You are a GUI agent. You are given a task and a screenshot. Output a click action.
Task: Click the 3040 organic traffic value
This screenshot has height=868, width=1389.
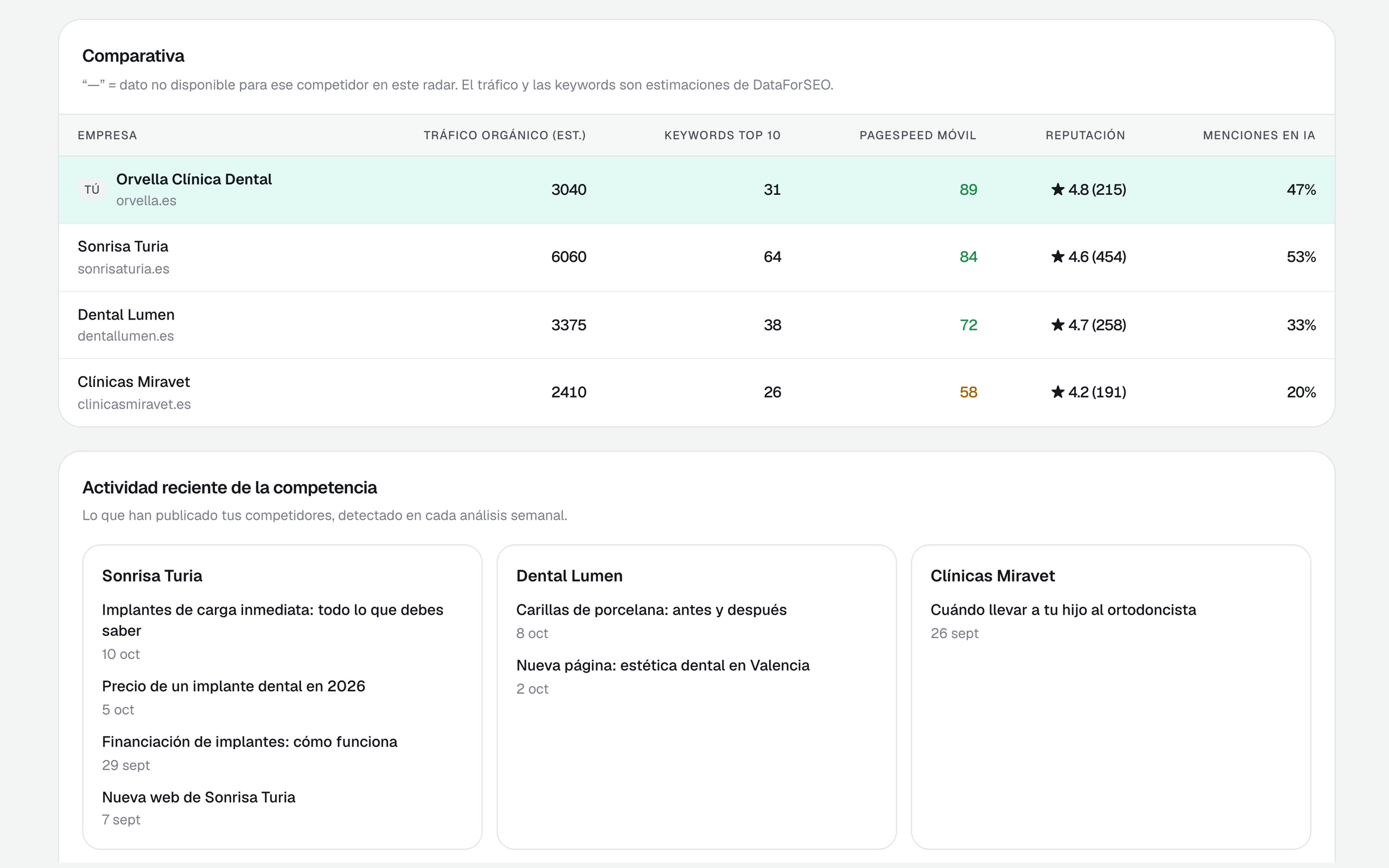pyautogui.click(x=569, y=189)
